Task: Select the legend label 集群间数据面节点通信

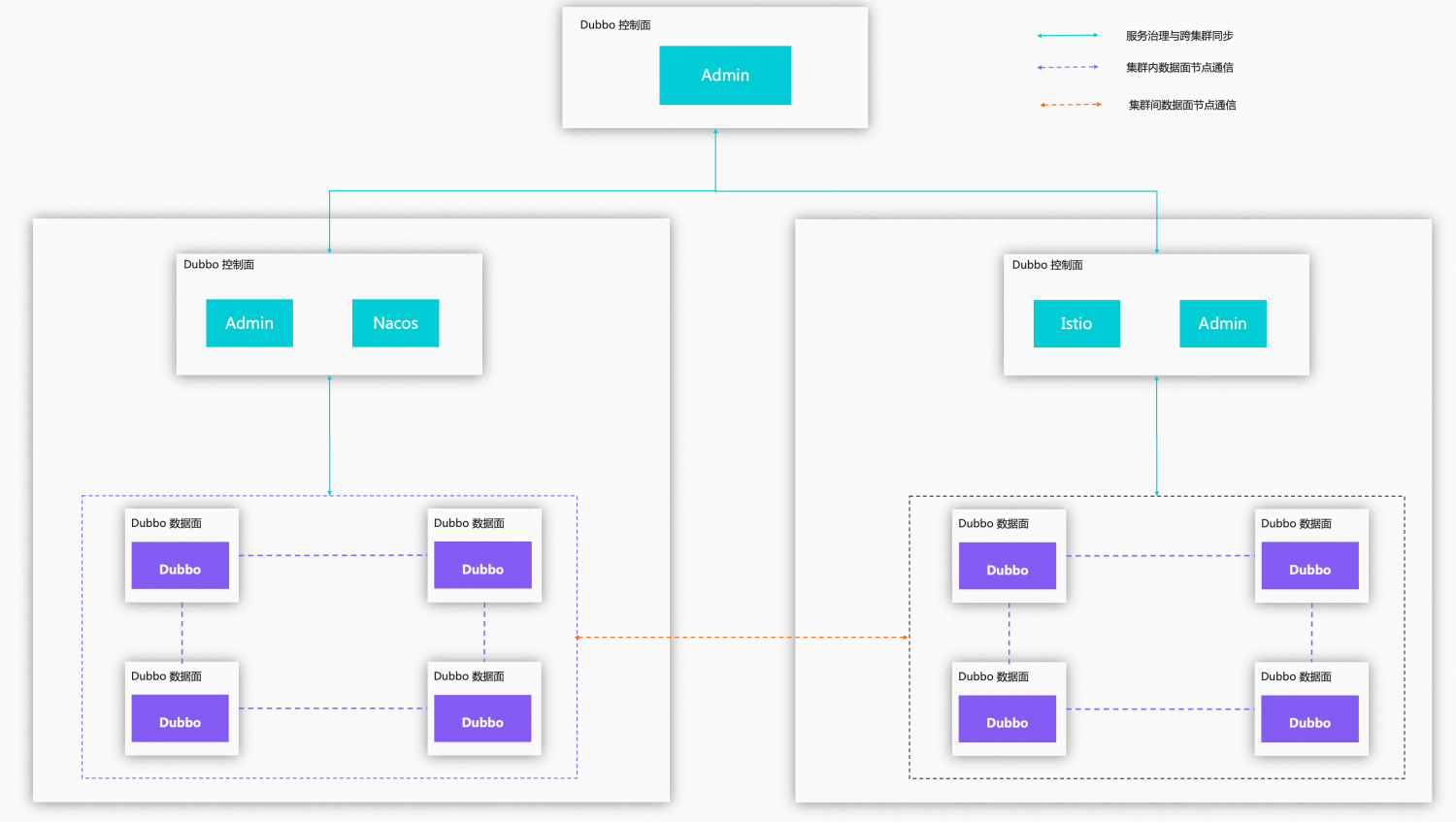Action: 1182,105
